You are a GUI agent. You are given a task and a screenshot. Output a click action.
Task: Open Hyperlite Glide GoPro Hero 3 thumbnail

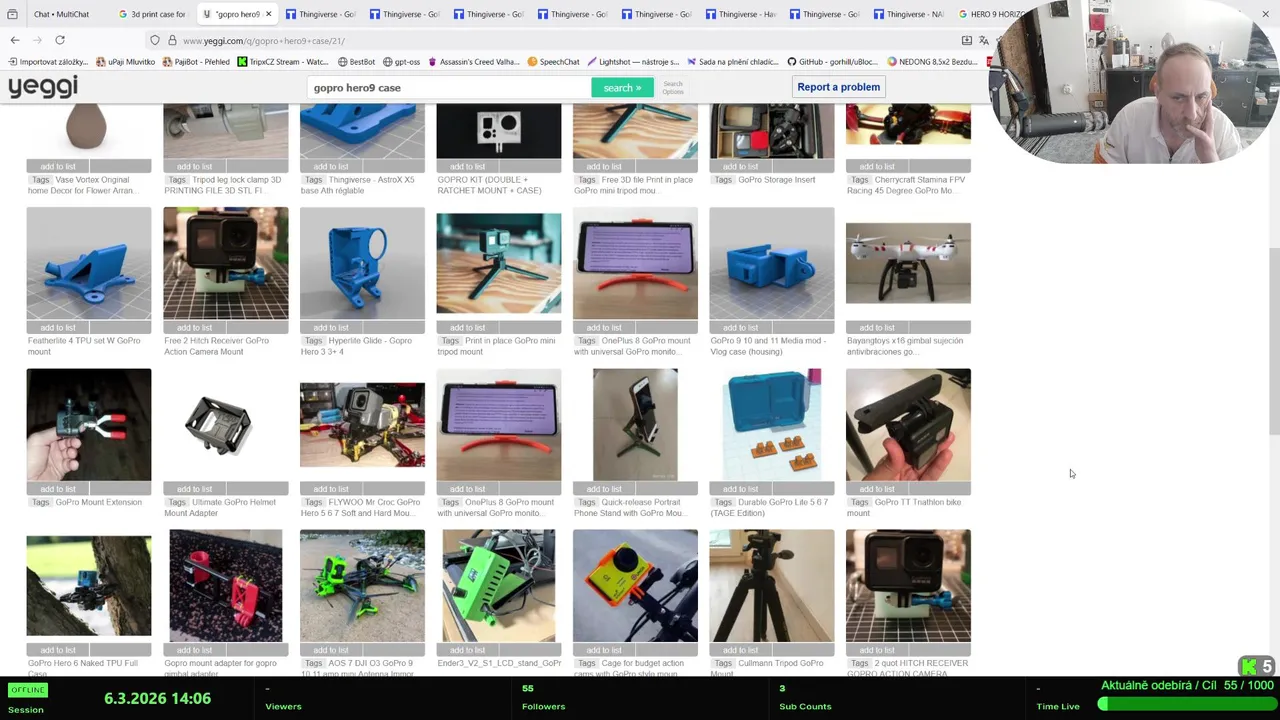point(362,264)
